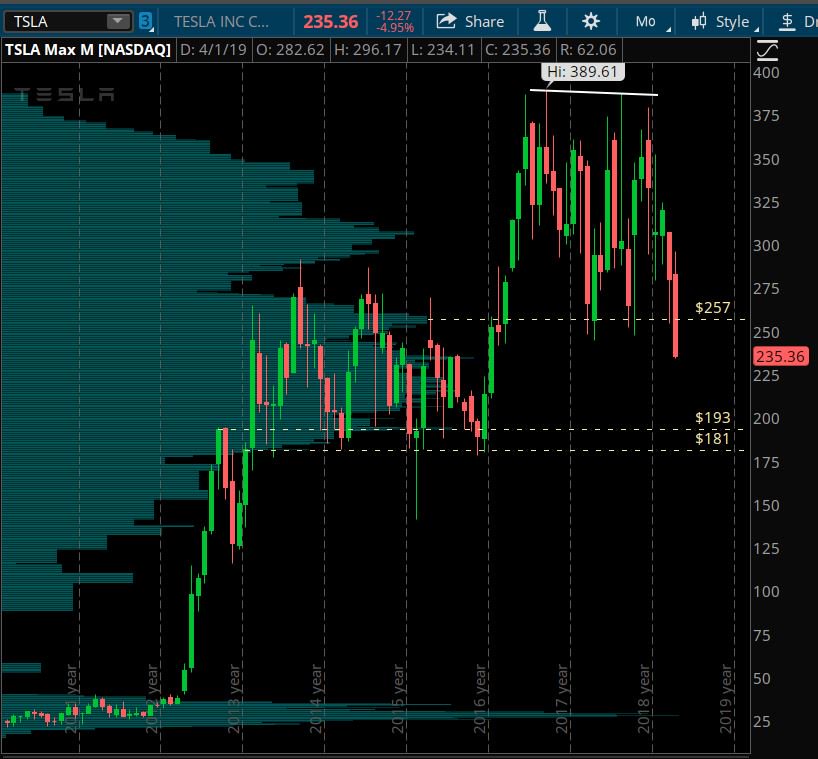
Task: Open chart settings gear icon
Action: click(591, 21)
